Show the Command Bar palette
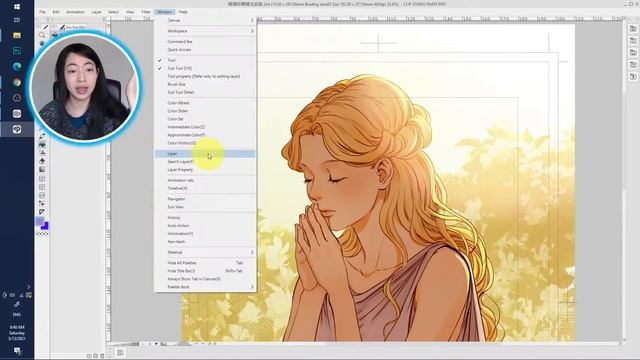Image resolution: width=640 pixels, height=360 pixels. point(205,42)
